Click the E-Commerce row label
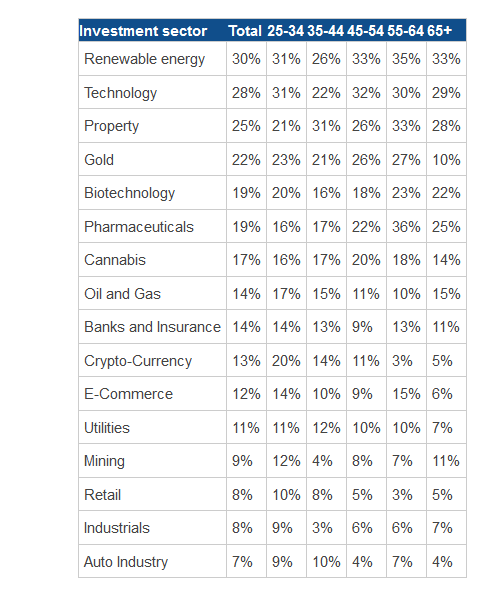Image resolution: width=499 pixels, height=611 pixels. [x=129, y=394]
